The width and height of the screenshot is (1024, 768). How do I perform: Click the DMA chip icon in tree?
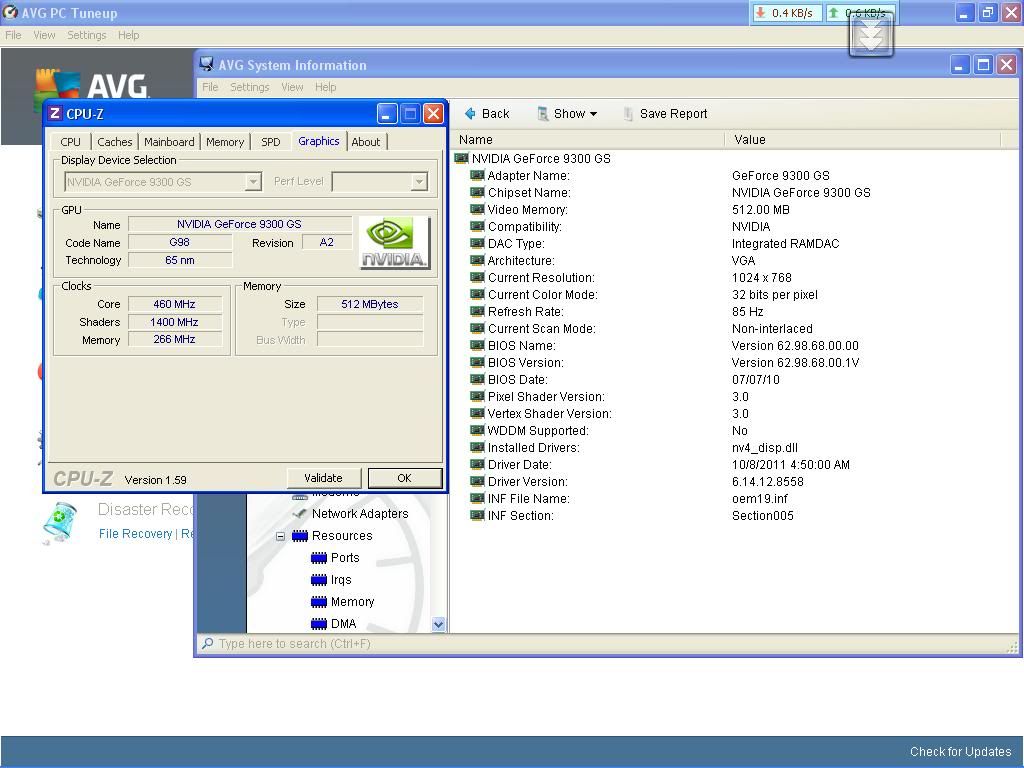click(319, 624)
